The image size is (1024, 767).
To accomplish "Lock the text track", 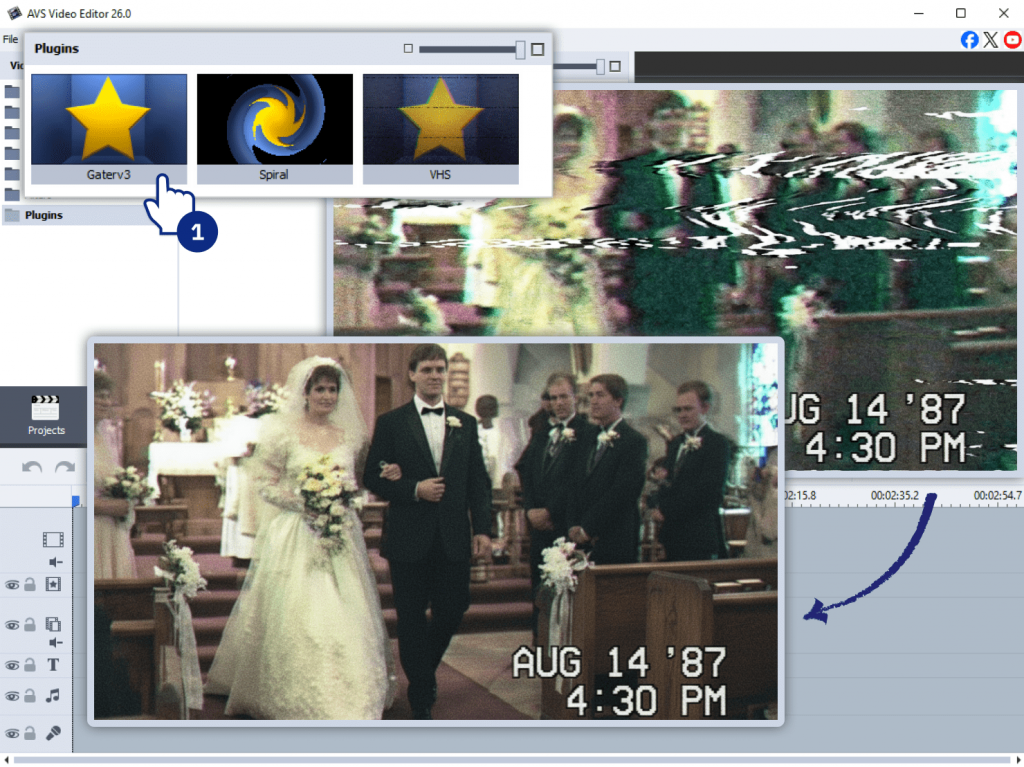I will click(30, 665).
